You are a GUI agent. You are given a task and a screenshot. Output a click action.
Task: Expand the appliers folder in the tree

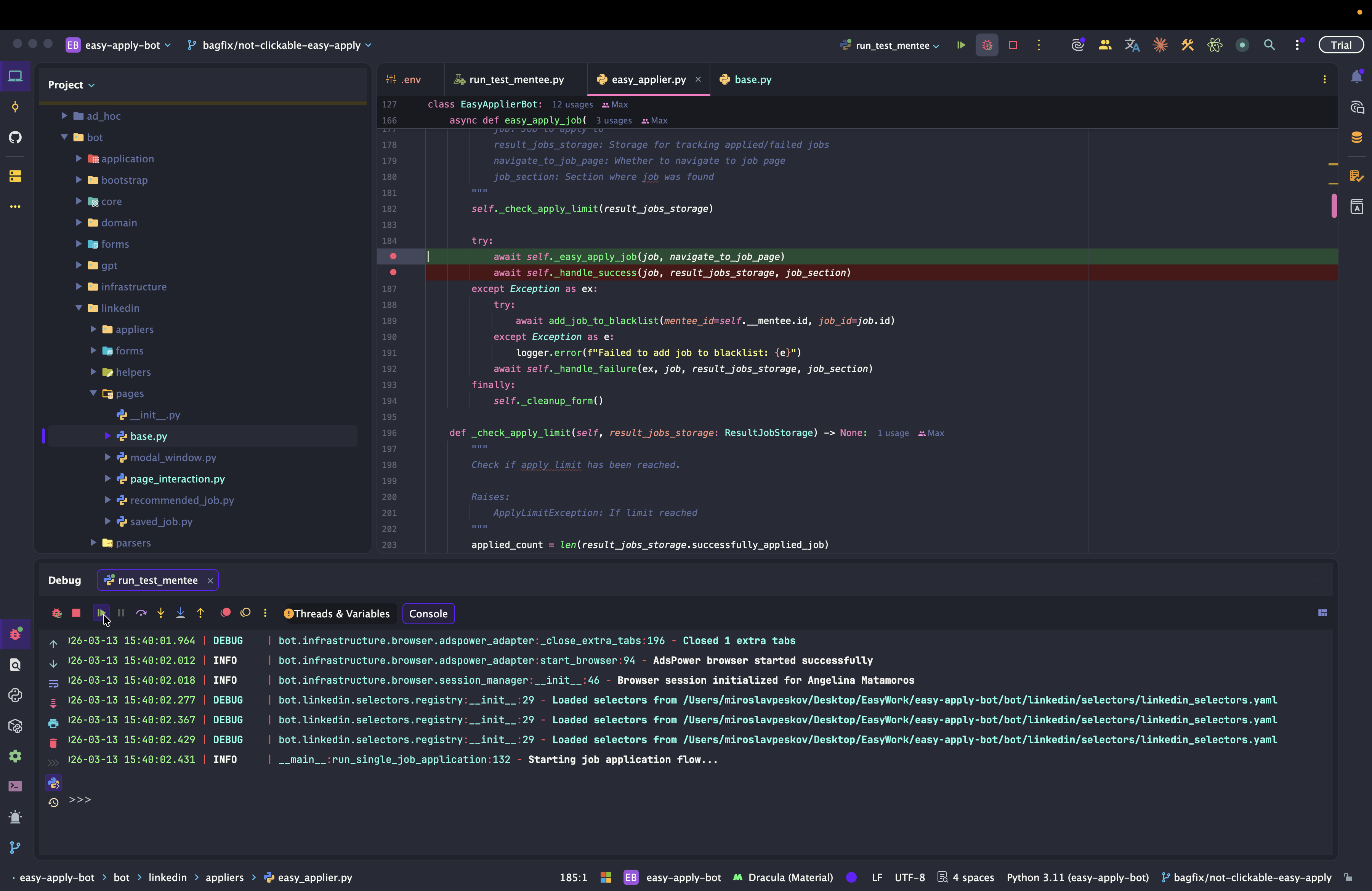pos(93,329)
